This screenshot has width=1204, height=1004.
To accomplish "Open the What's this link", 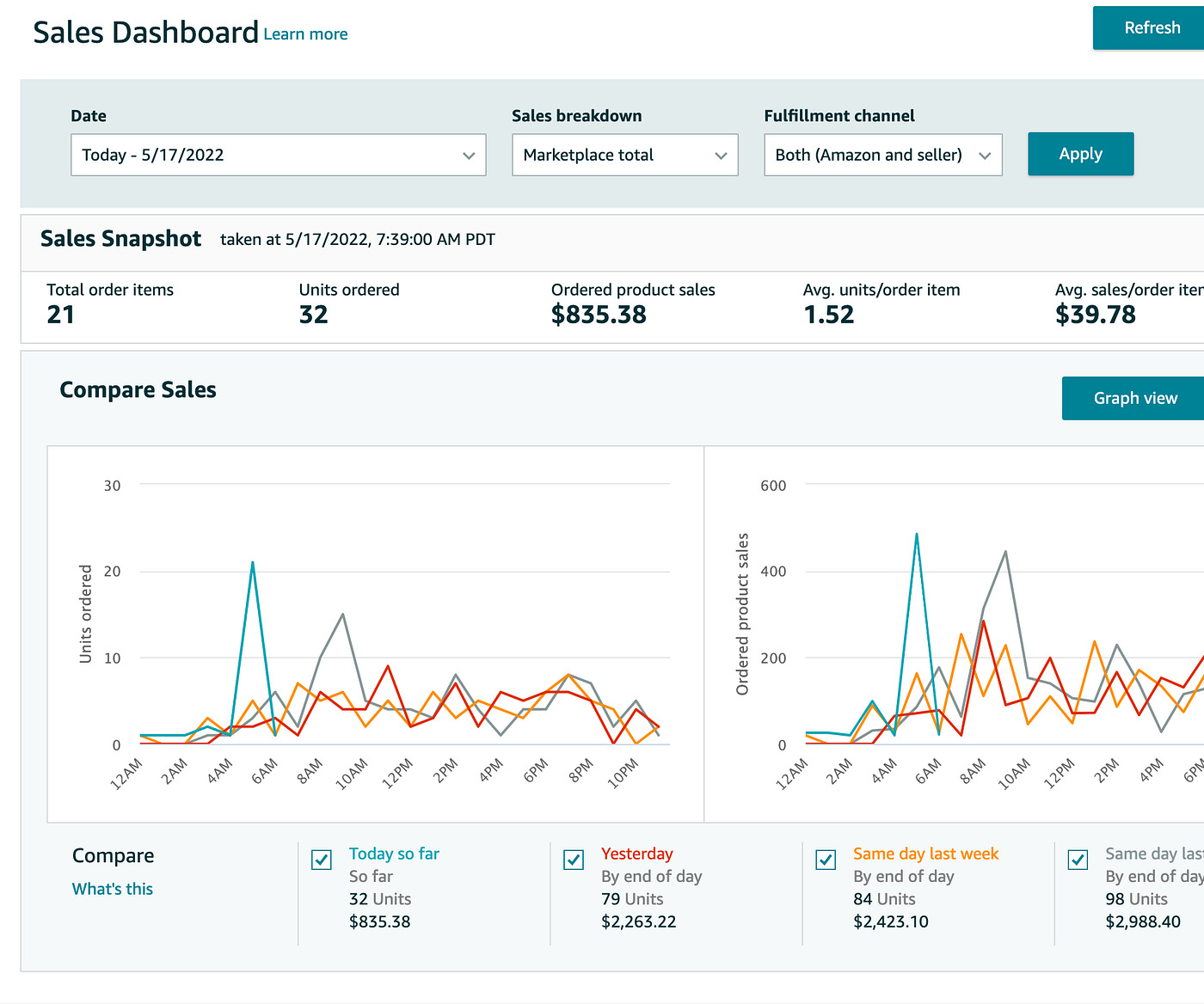I will 113,889.
